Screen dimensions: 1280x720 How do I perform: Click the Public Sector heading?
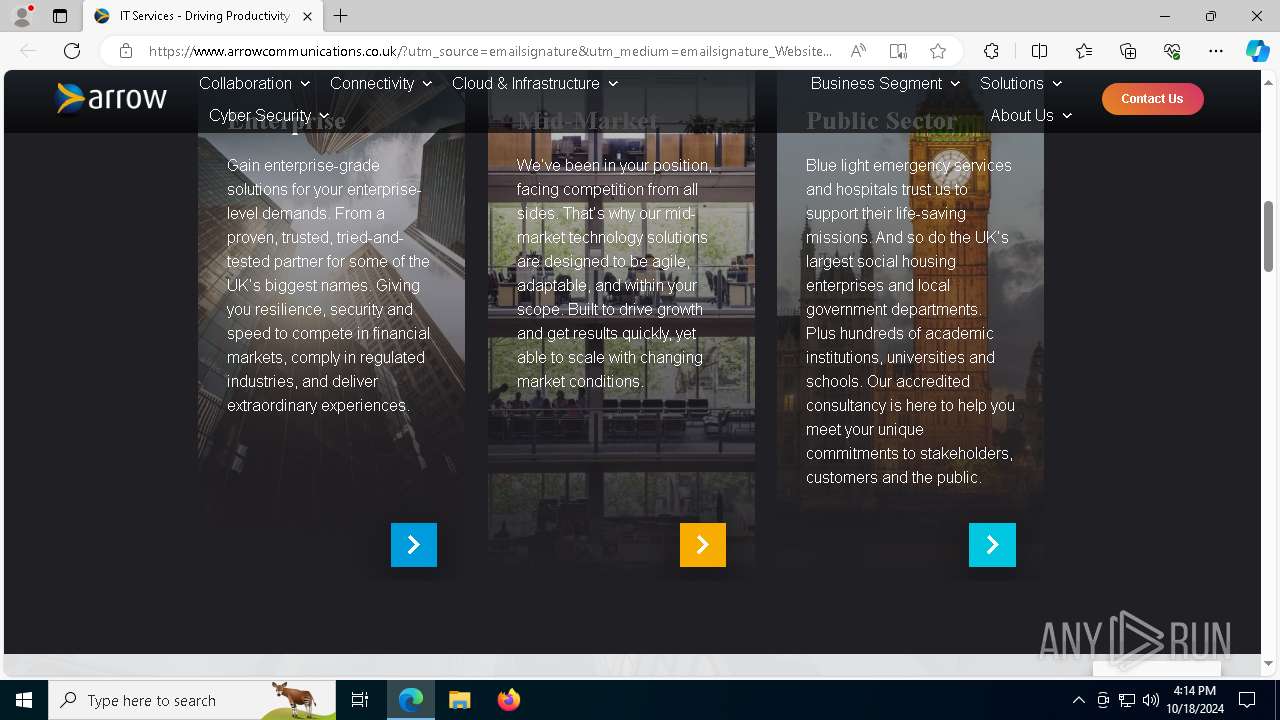pos(882,121)
